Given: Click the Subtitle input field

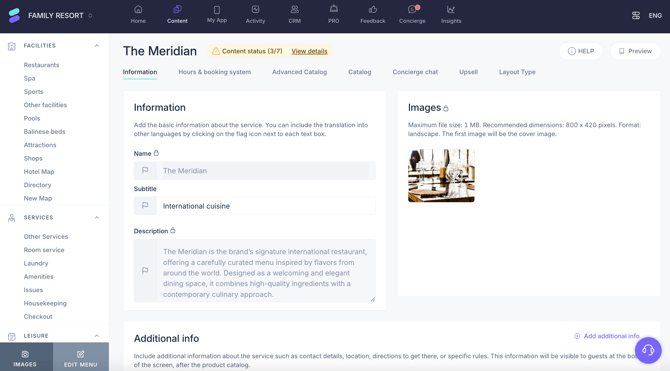Looking at the screenshot, I should [x=266, y=206].
